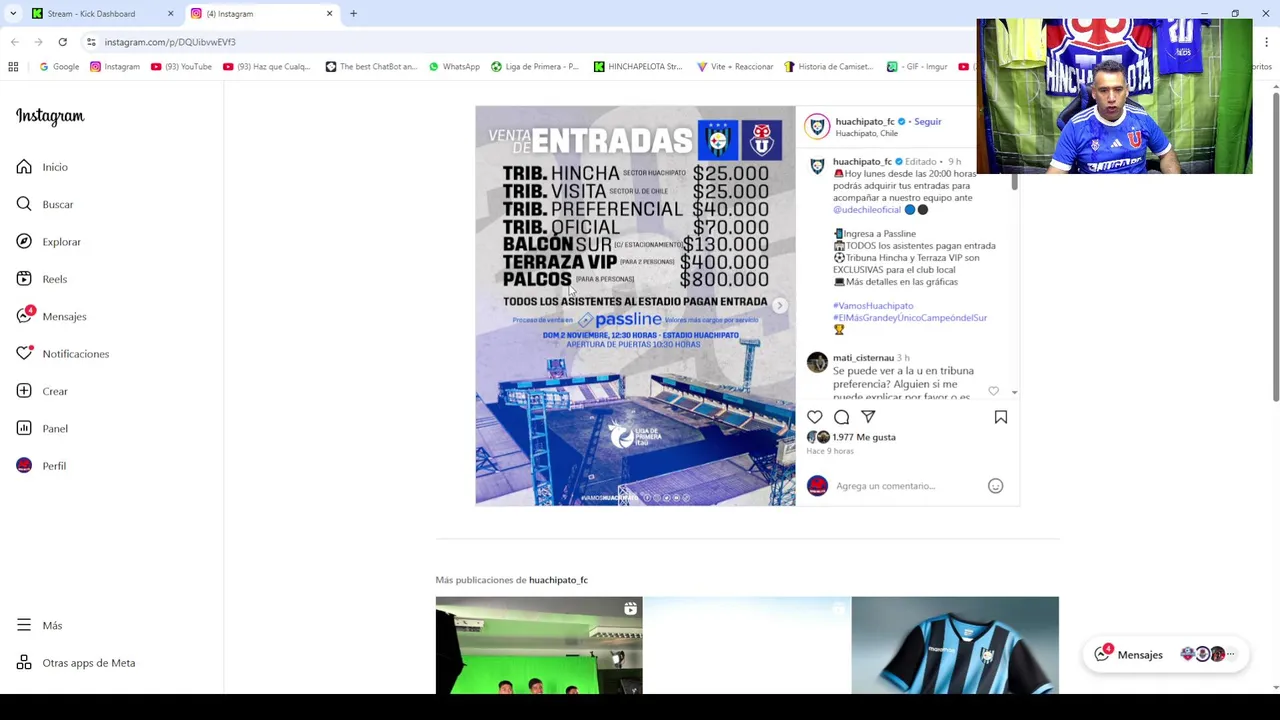
Task: Open @udechileoficial mention link
Action: pos(867,210)
